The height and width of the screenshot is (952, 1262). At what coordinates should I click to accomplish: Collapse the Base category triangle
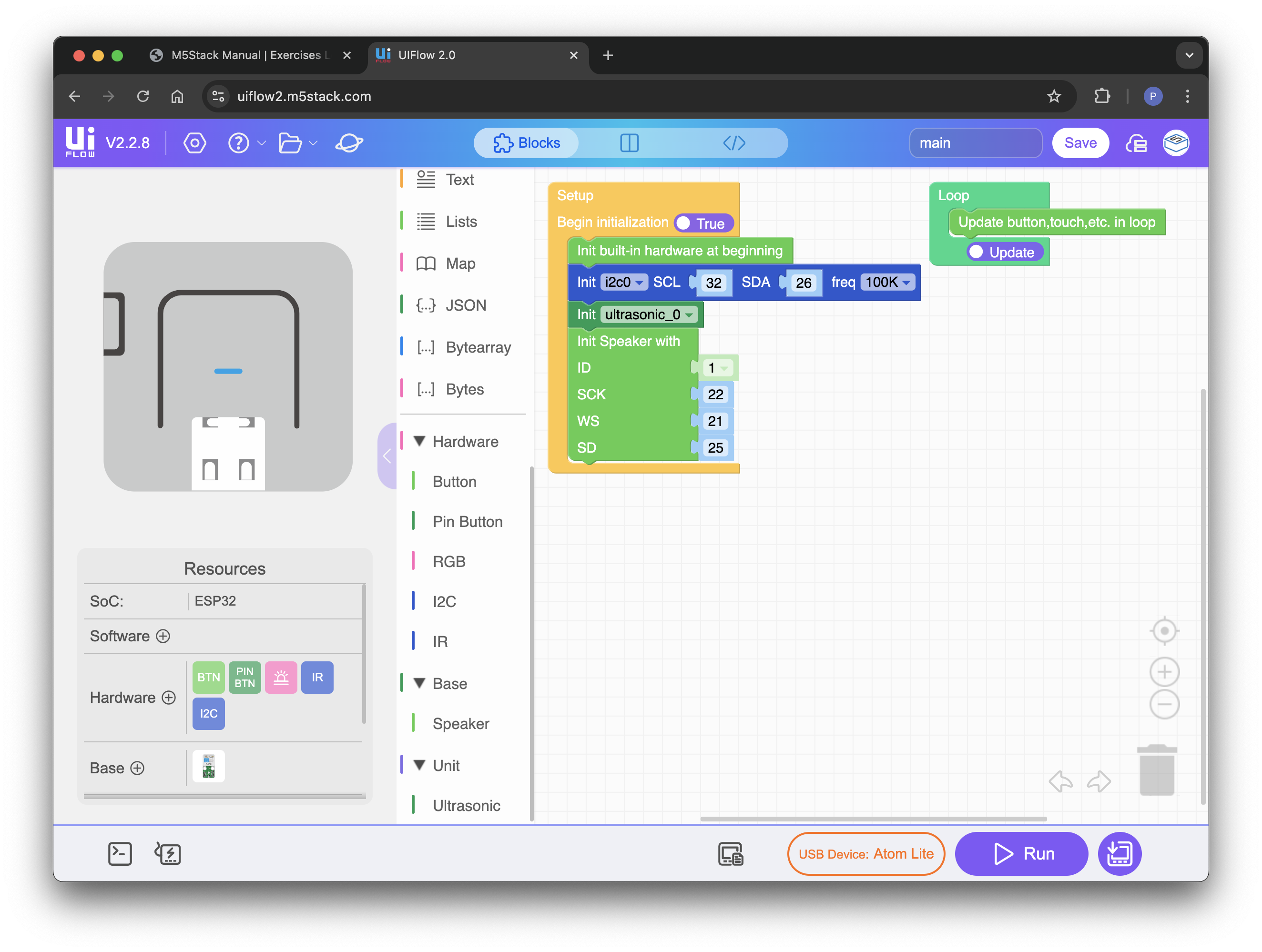419,683
